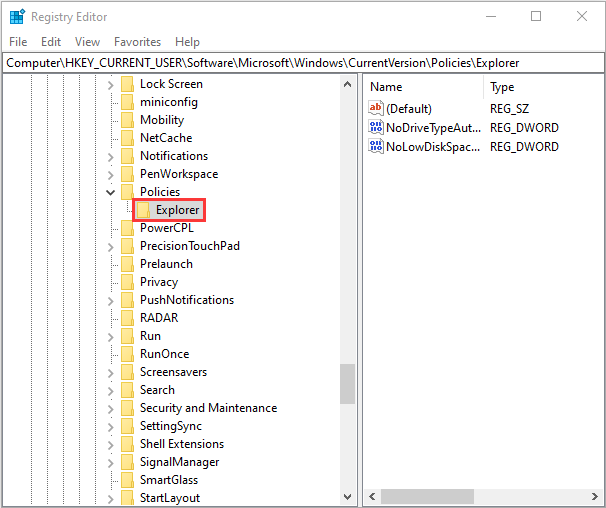Open the Favorites menu
This screenshot has height=508, width=606.
click(x=137, y=42)
